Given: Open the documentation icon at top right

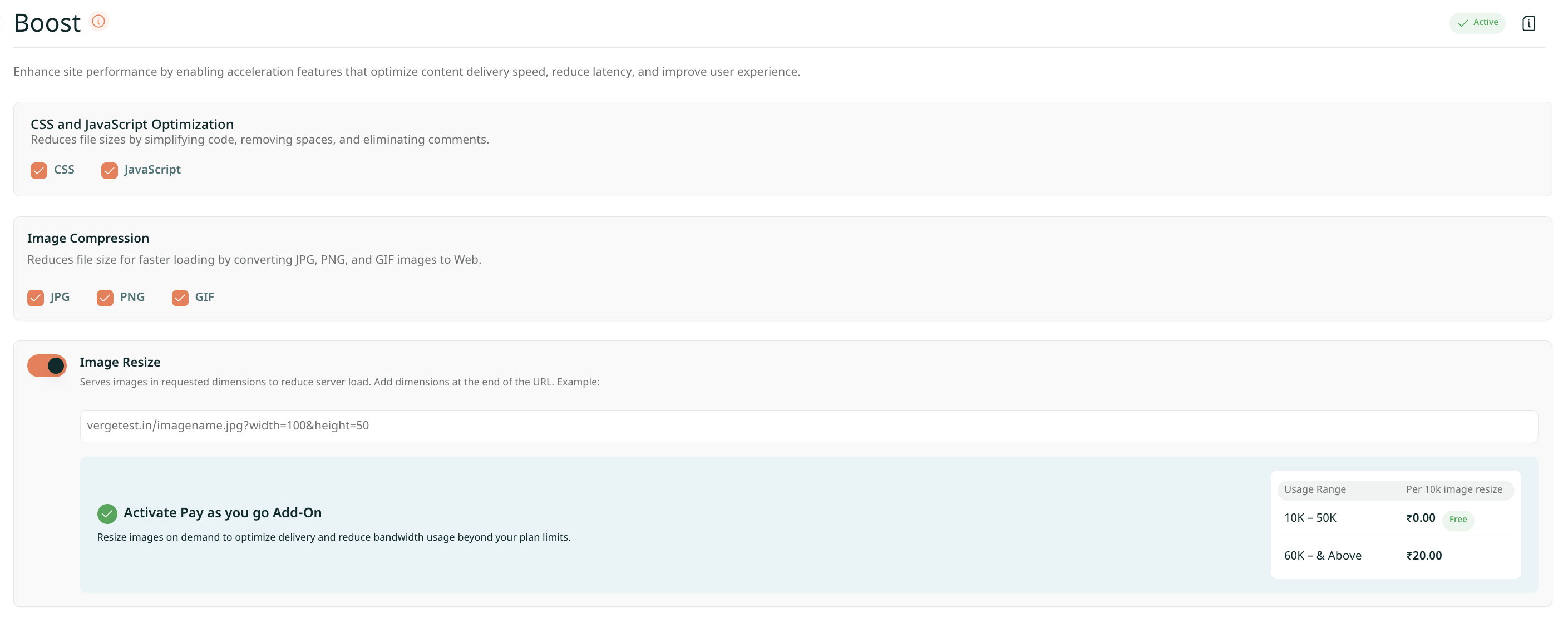Looking at the screenshot, I should pyautogui.click(x=1528, y=23).
